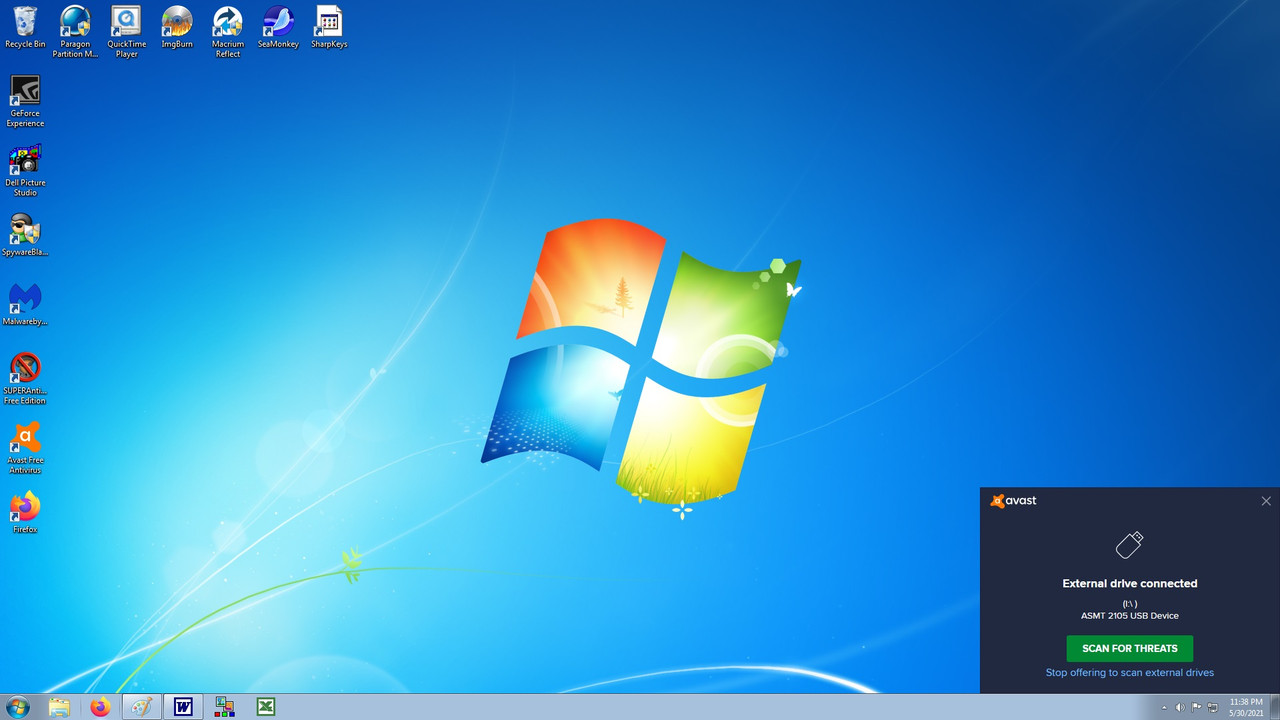Open Malwarebytes from the desktop
The image size is (1280, 720).
[x=25, y=300]
